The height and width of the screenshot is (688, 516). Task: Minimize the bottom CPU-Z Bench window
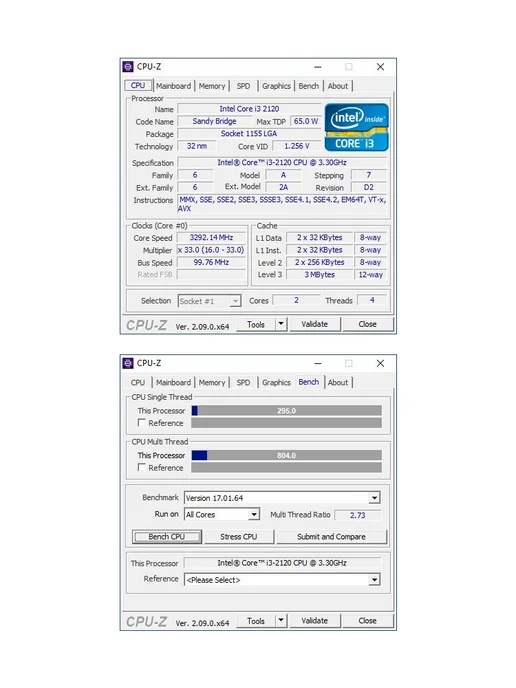(318, 364)
